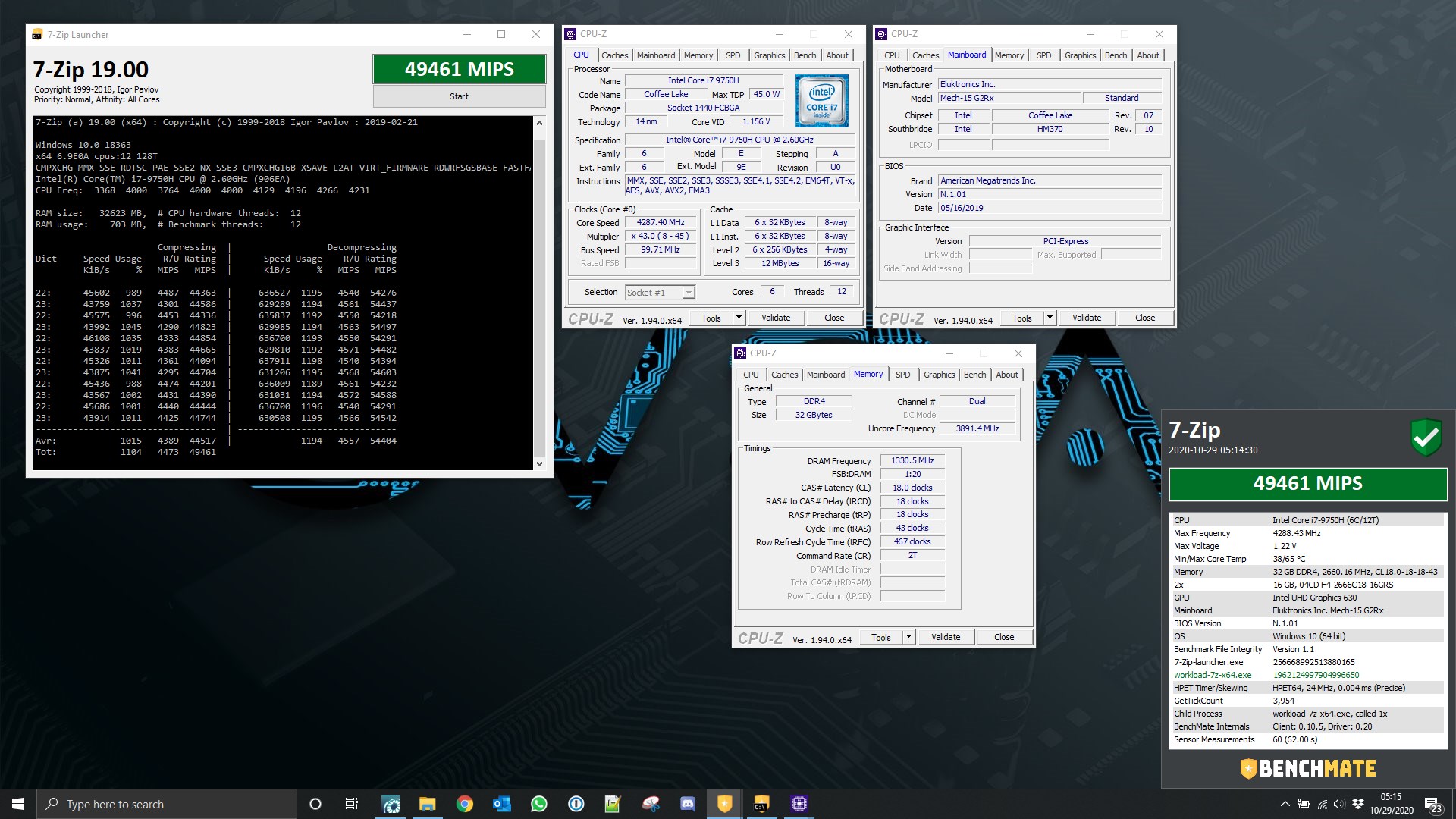
Task: Open Discord from the taskbar
Action: pyautogui.click(x=688, y=804)
